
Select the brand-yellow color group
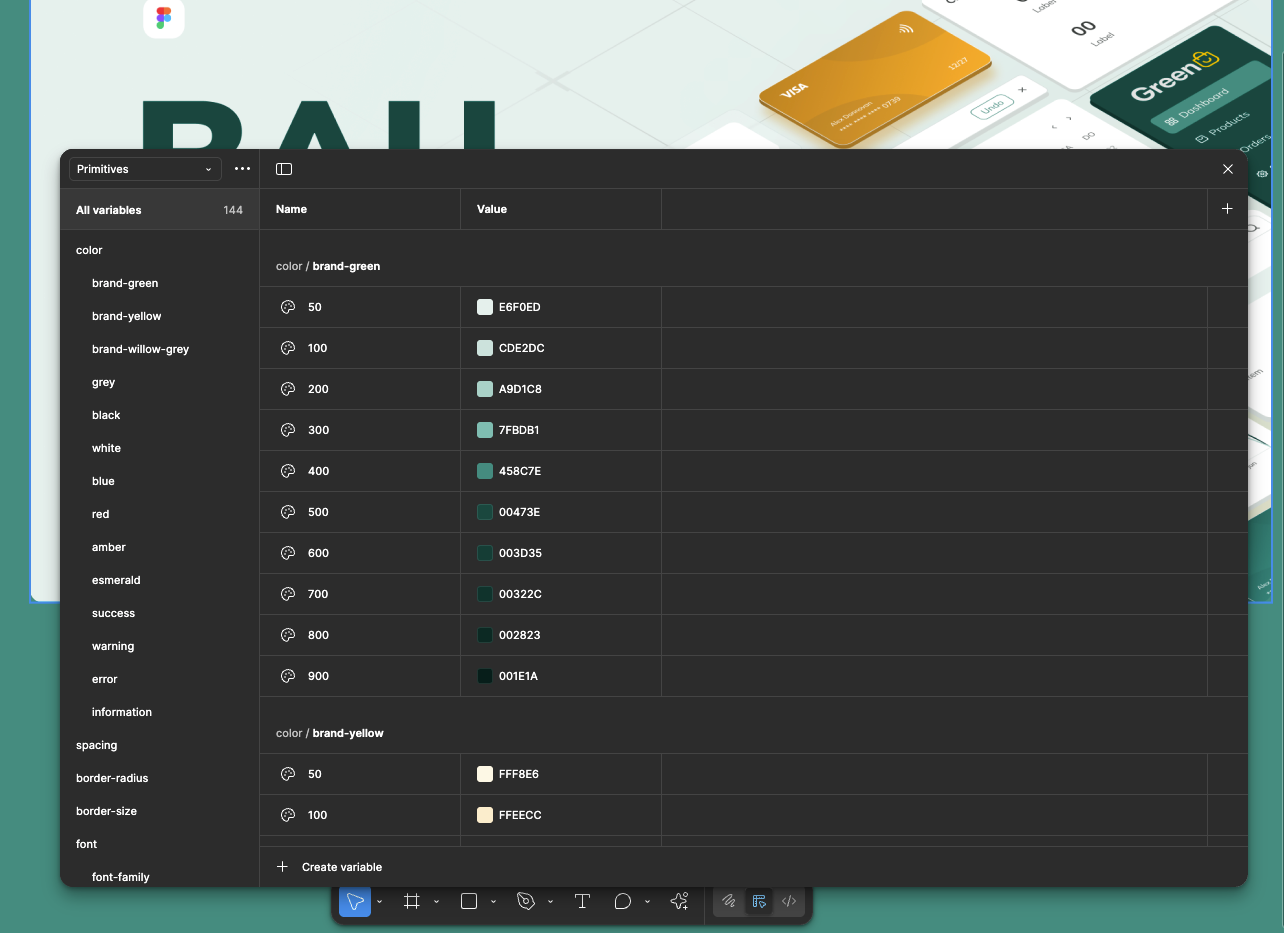(126, 315)
